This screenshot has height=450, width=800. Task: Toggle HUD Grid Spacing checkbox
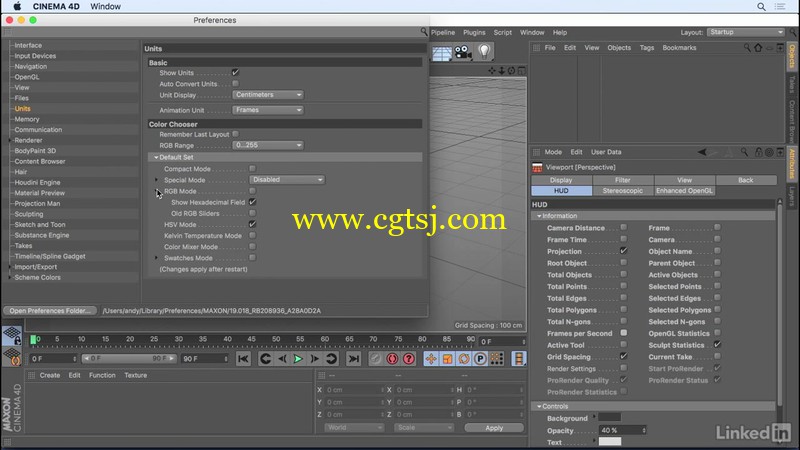[623, 357]
